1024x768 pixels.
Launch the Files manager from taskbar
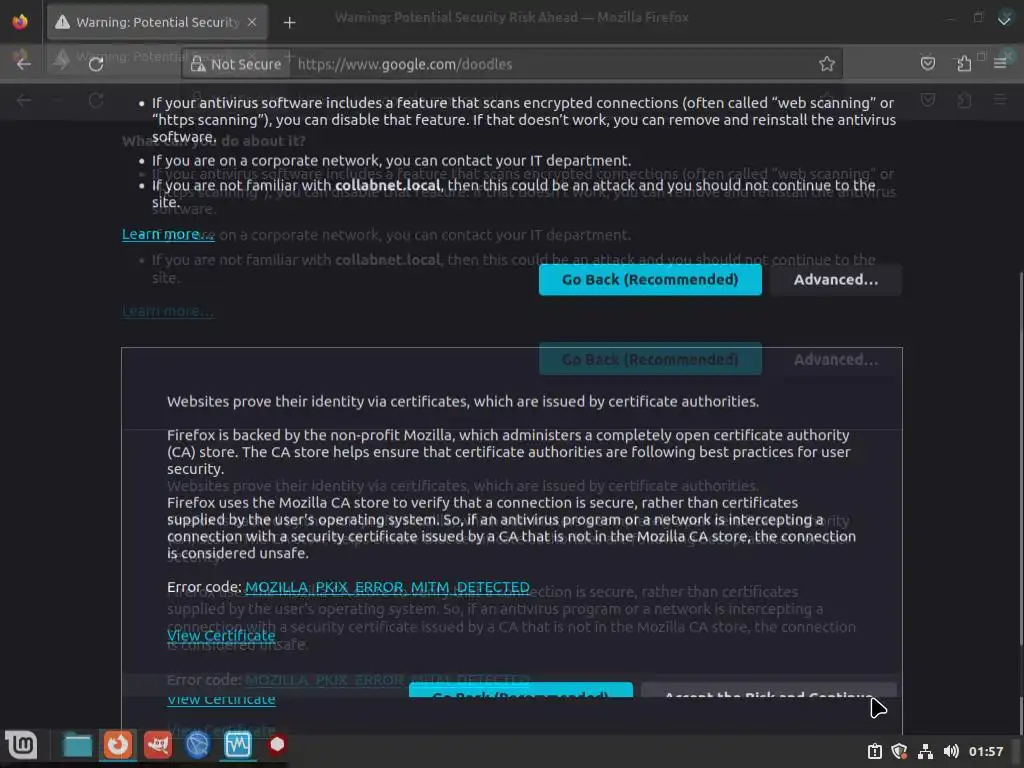(77, 744)
